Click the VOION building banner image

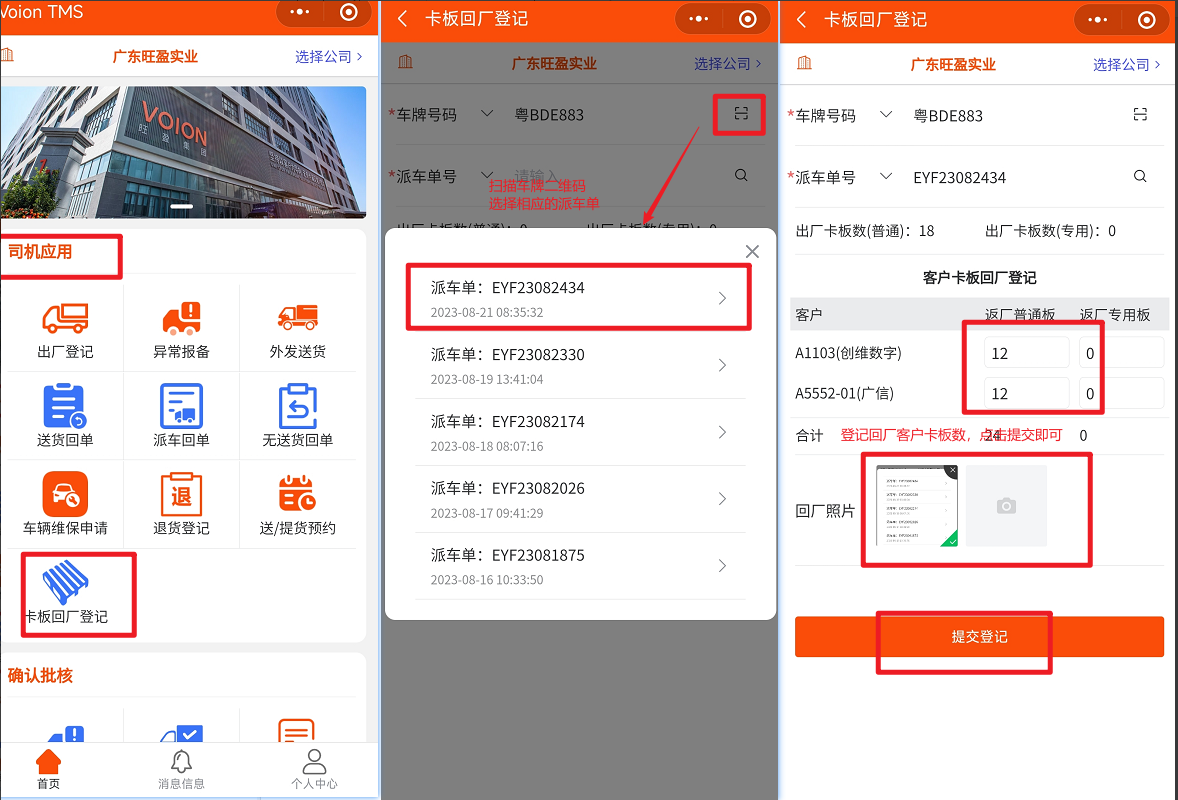coord(183,152)
